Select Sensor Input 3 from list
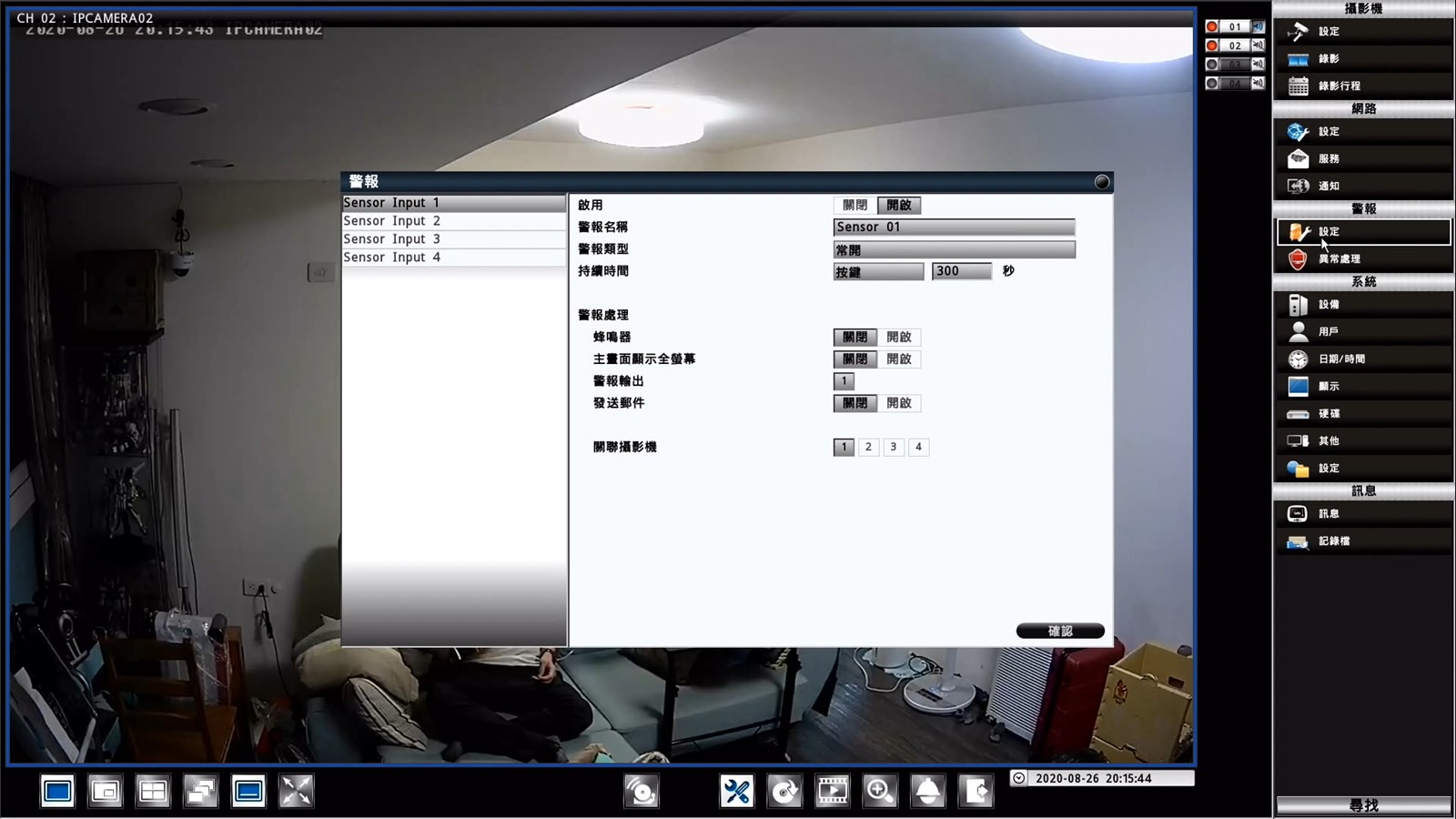 453,239
